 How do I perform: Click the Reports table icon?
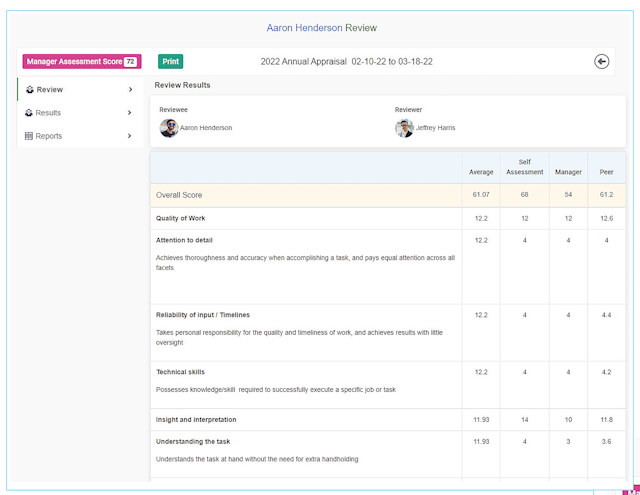[x=29, y=136]
